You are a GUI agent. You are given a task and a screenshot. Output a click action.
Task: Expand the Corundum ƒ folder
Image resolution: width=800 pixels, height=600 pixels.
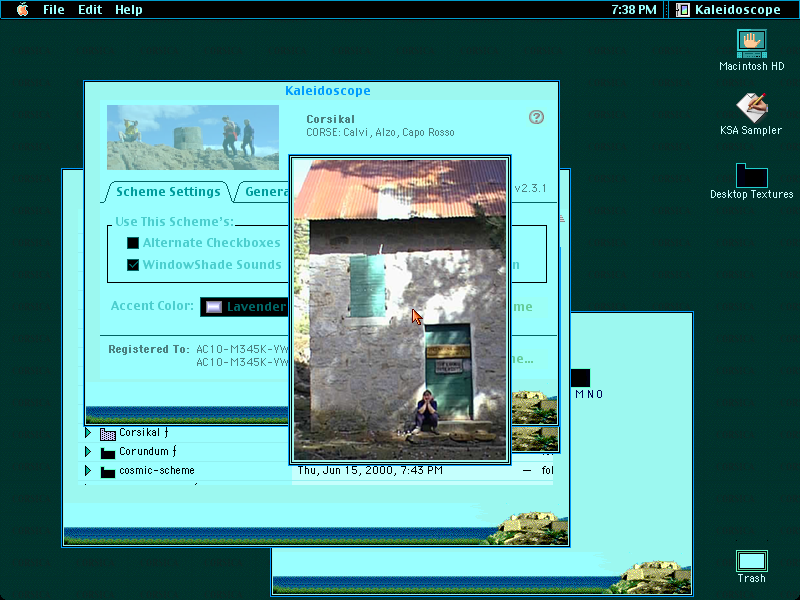click(88, 452)
